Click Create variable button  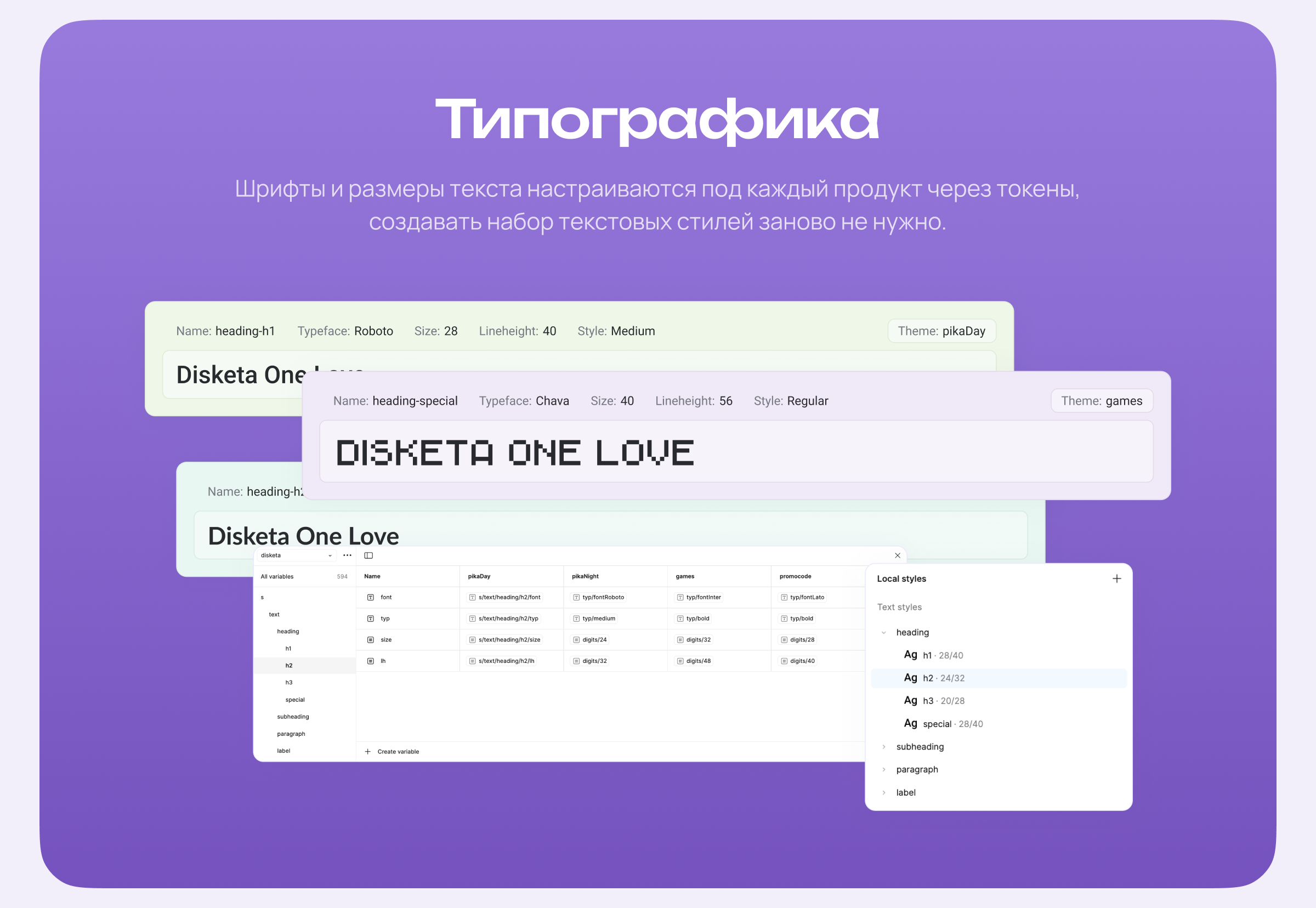[x=392, y=752]
